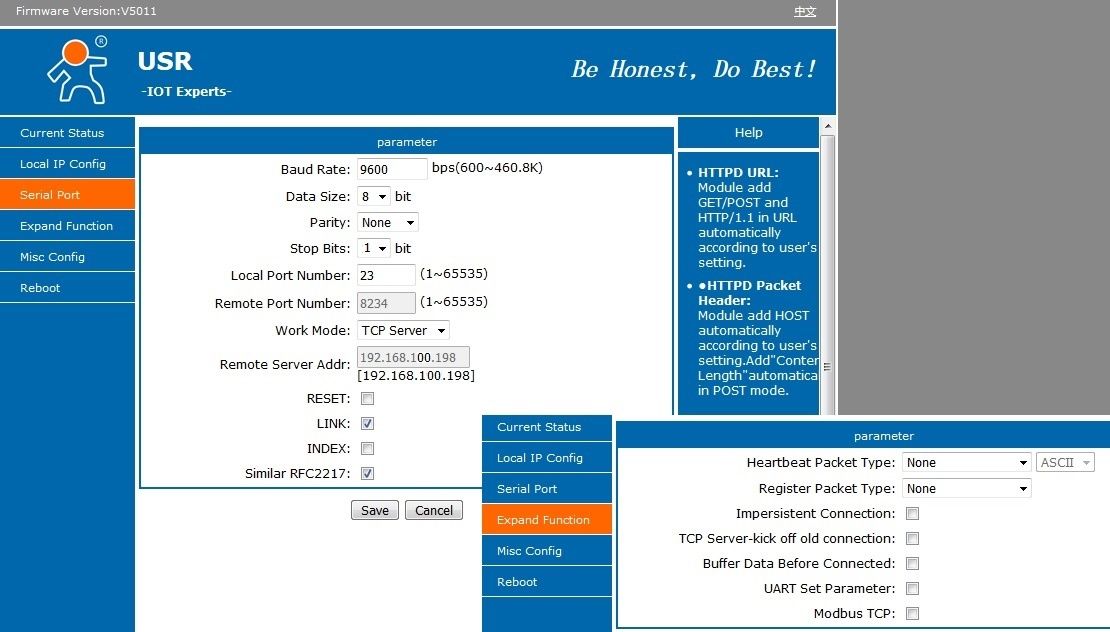The height and width of the screenshot is (632, 1110).
Task: Open Current Status in the main sidebar
Action: (67, 133)
